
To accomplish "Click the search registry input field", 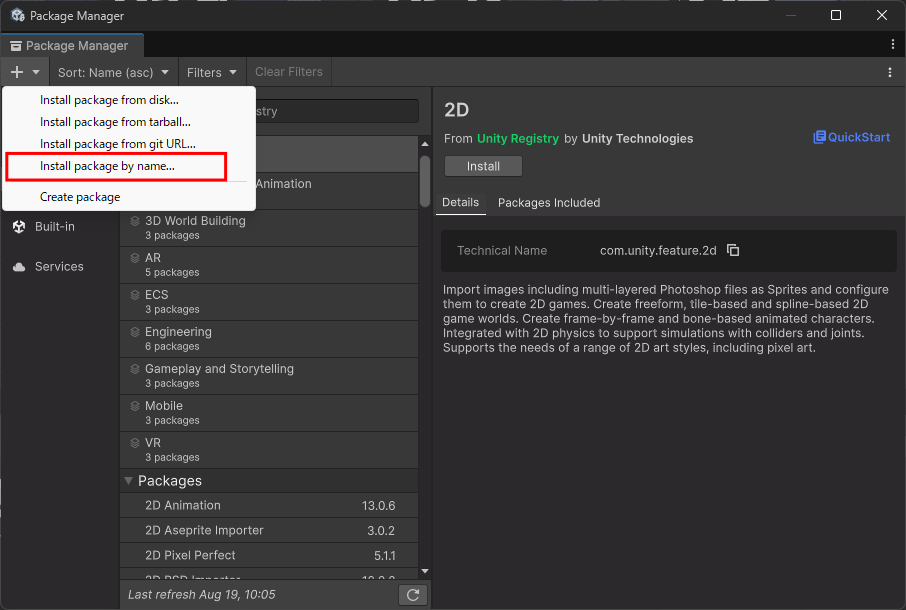I will click(x=337, y=111).
